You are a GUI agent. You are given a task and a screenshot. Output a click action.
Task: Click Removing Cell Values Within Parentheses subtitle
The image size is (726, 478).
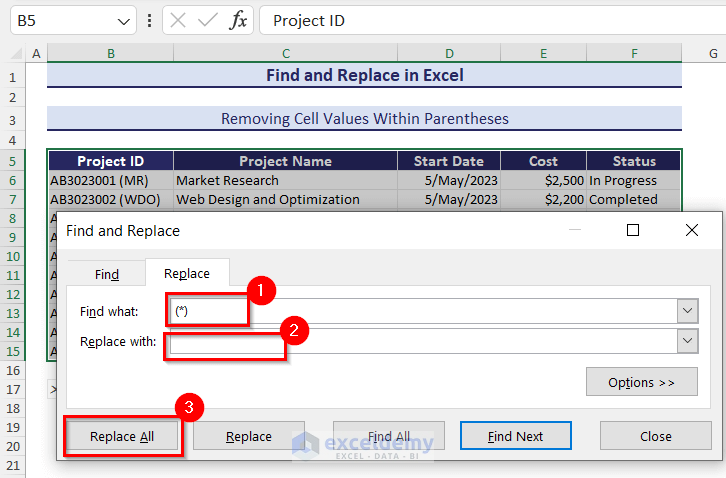click(364, 119)
